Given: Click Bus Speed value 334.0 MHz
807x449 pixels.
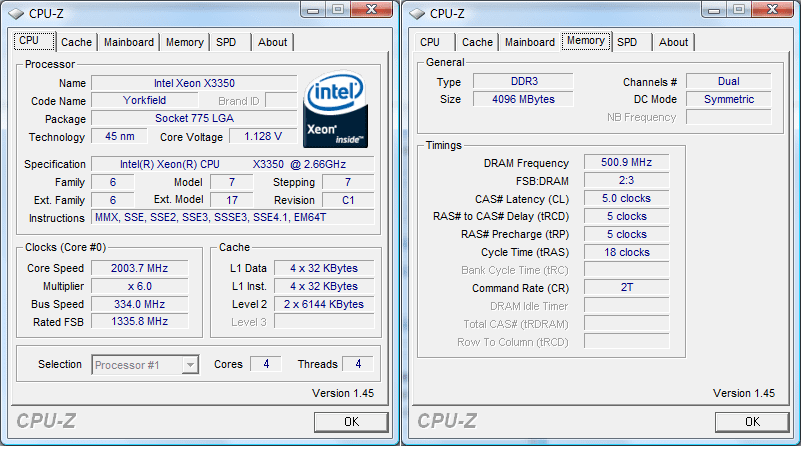Looking at the screenshot, I should click(139, 304).
